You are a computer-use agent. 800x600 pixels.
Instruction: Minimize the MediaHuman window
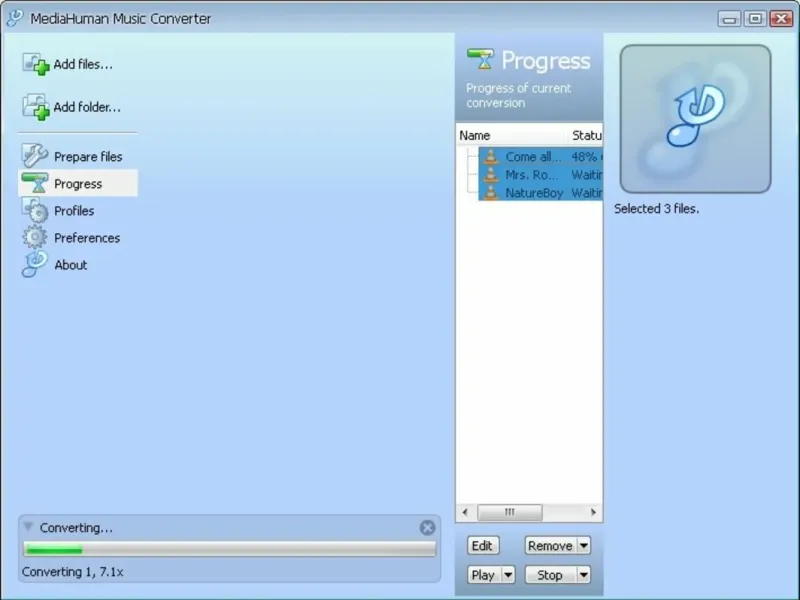click(x=729, y=19)
